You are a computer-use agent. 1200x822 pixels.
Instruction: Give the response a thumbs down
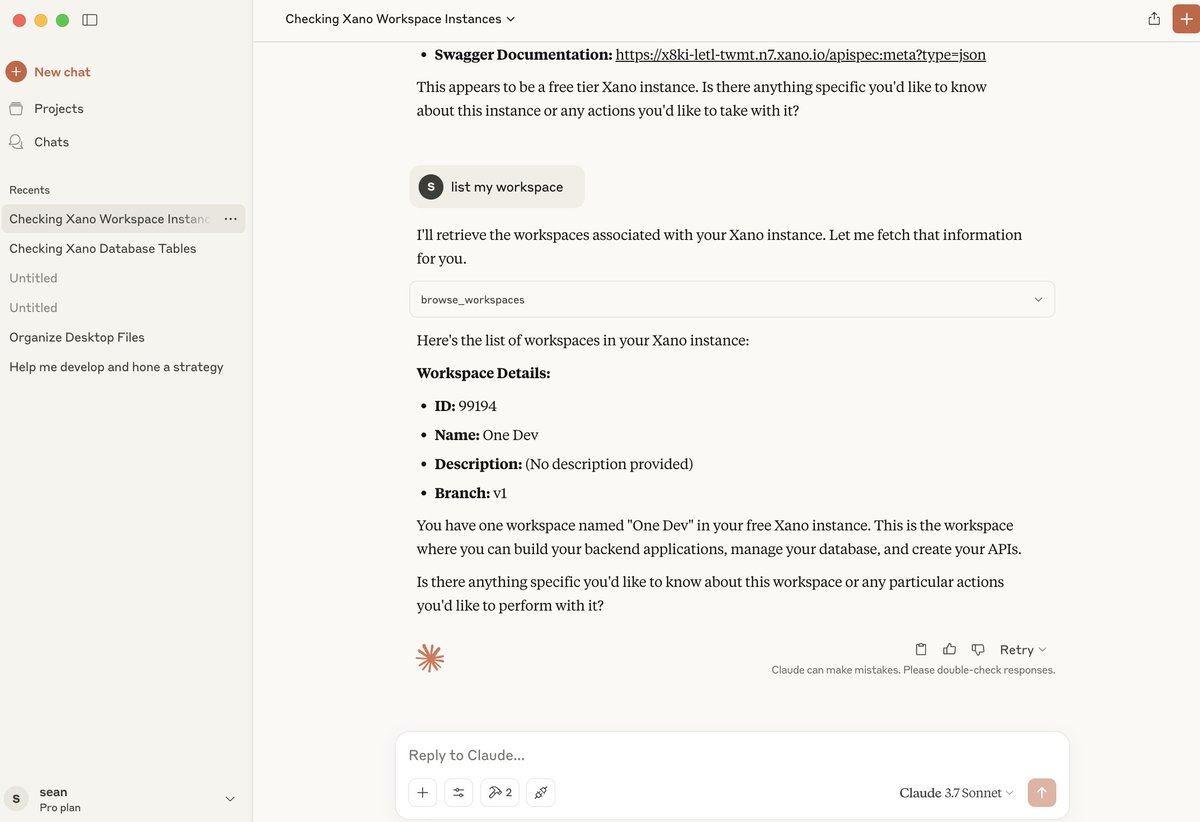978,649
